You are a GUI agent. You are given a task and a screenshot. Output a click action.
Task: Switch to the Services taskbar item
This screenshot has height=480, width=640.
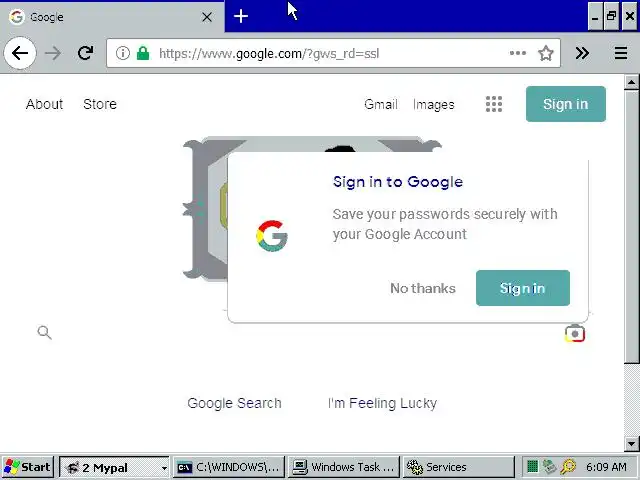[459, 467]
